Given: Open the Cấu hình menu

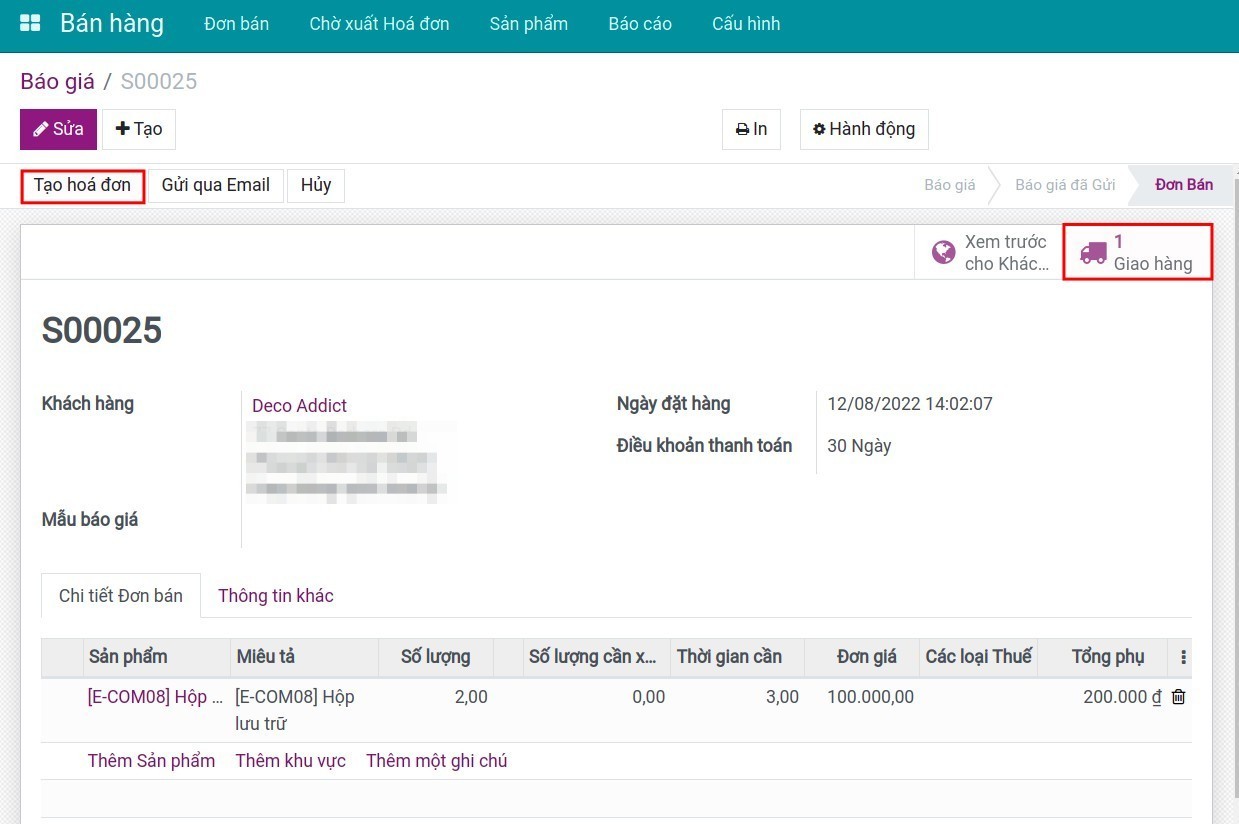Looking at the screenshot, I should 746,24.
